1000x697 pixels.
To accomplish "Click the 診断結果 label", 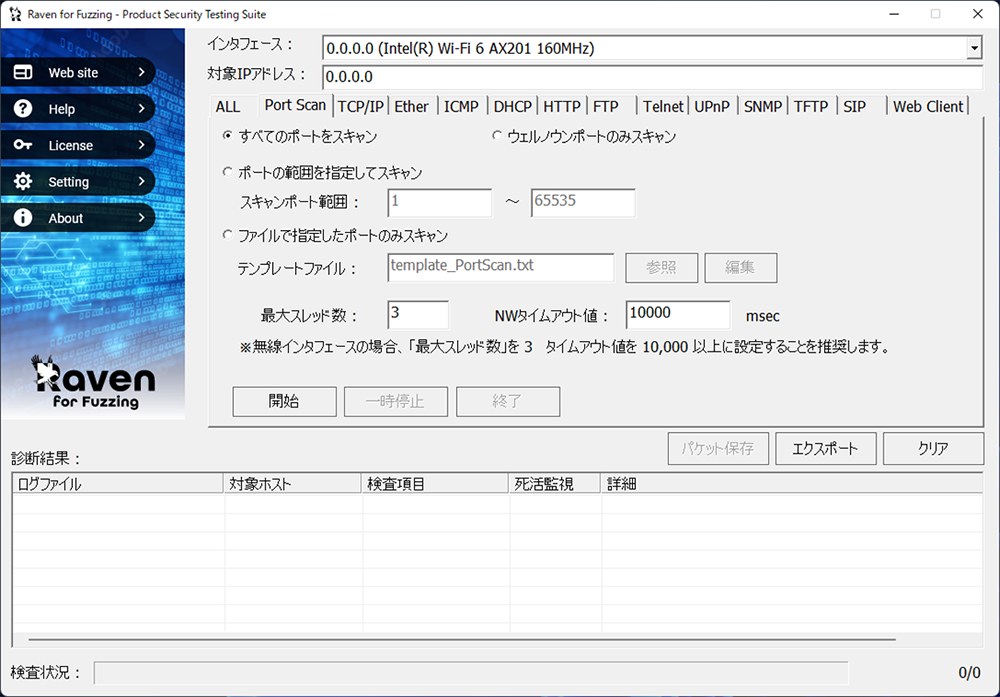I will (47, 458).
